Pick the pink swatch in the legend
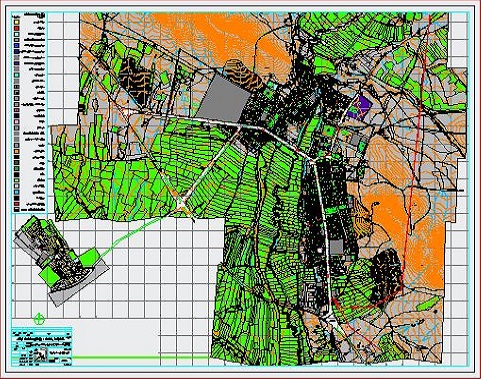Viewport: 481px width, 379px height. tap(17, 122)
